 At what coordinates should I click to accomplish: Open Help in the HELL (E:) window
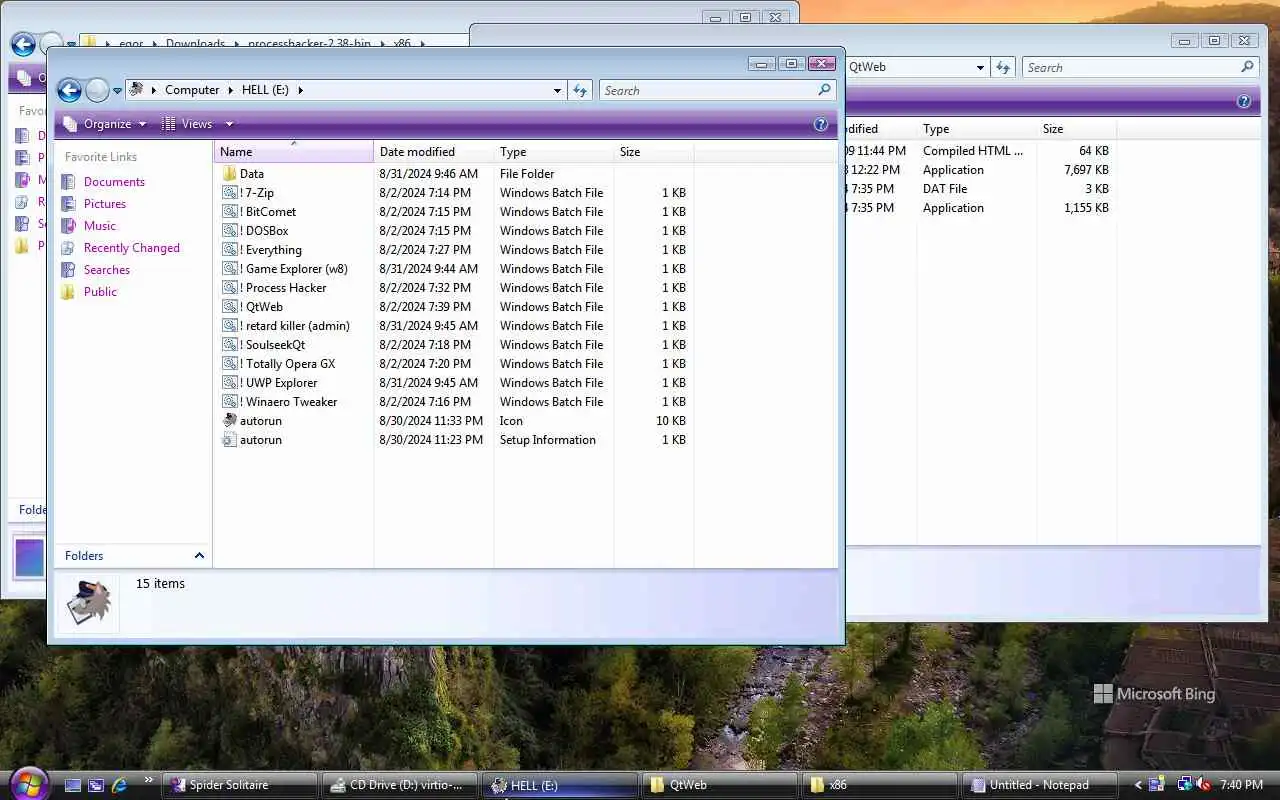point(821,124)
